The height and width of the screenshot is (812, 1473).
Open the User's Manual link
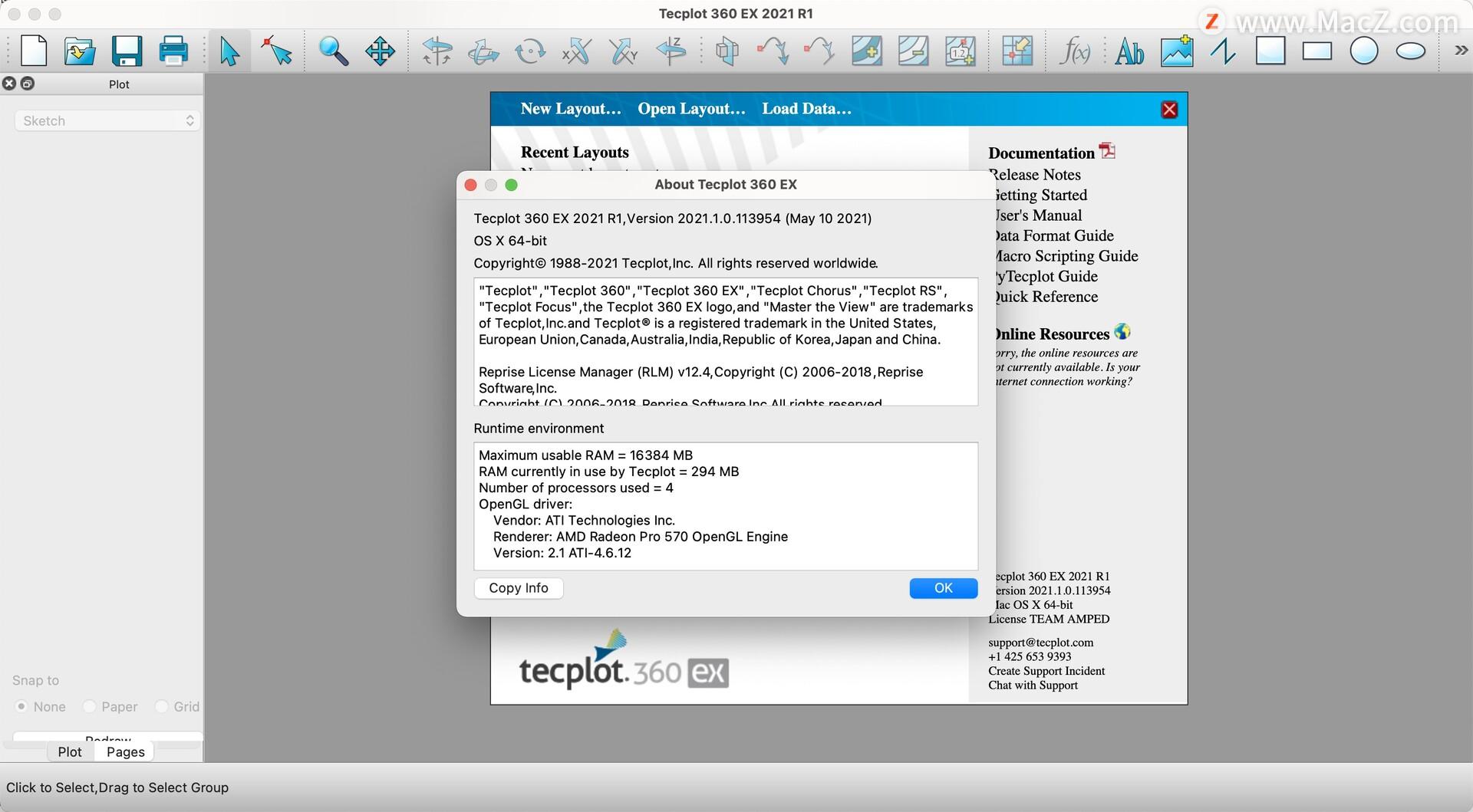point(1037,215)
